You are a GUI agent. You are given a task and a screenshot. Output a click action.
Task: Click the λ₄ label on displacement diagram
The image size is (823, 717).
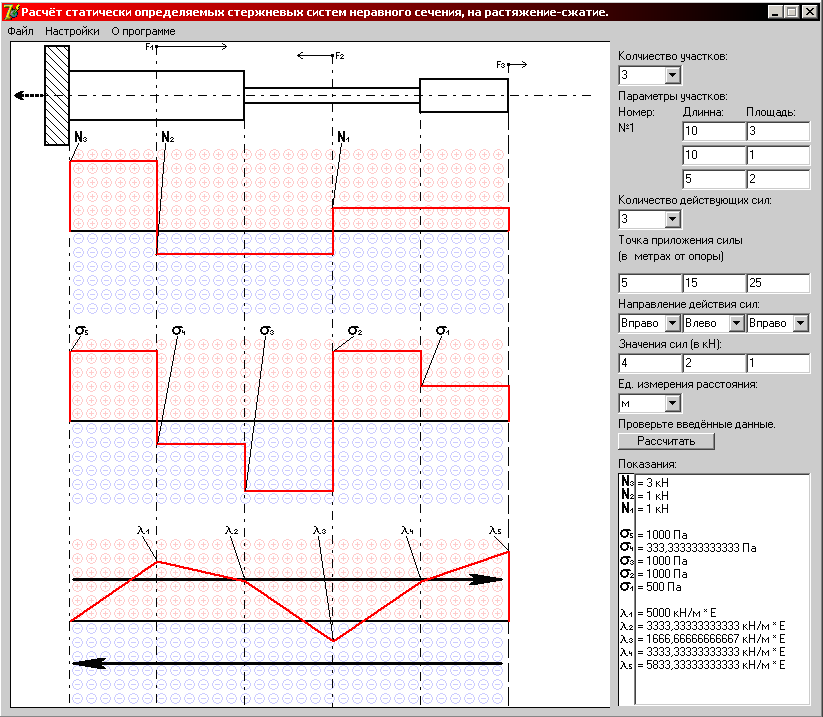[407, 531]
